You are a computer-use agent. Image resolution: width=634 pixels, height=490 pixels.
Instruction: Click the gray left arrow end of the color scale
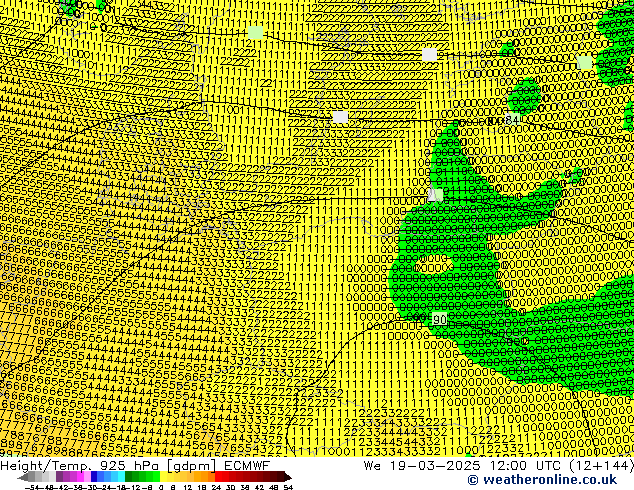coord(23,477)
